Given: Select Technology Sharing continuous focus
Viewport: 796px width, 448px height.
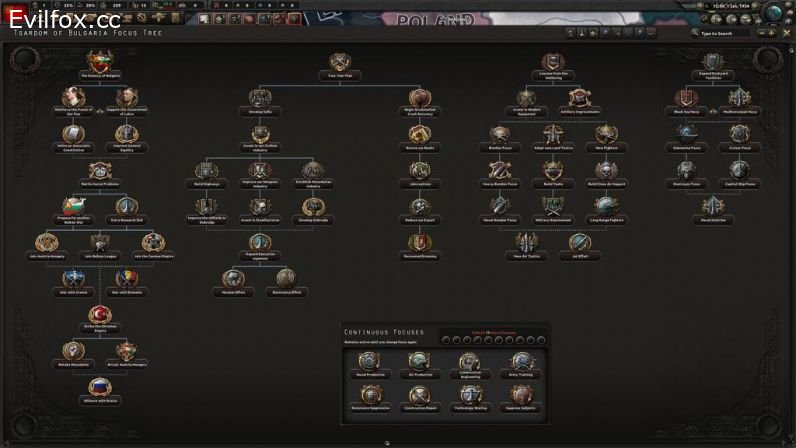Looking at the screenshot, I should [470, 397].
